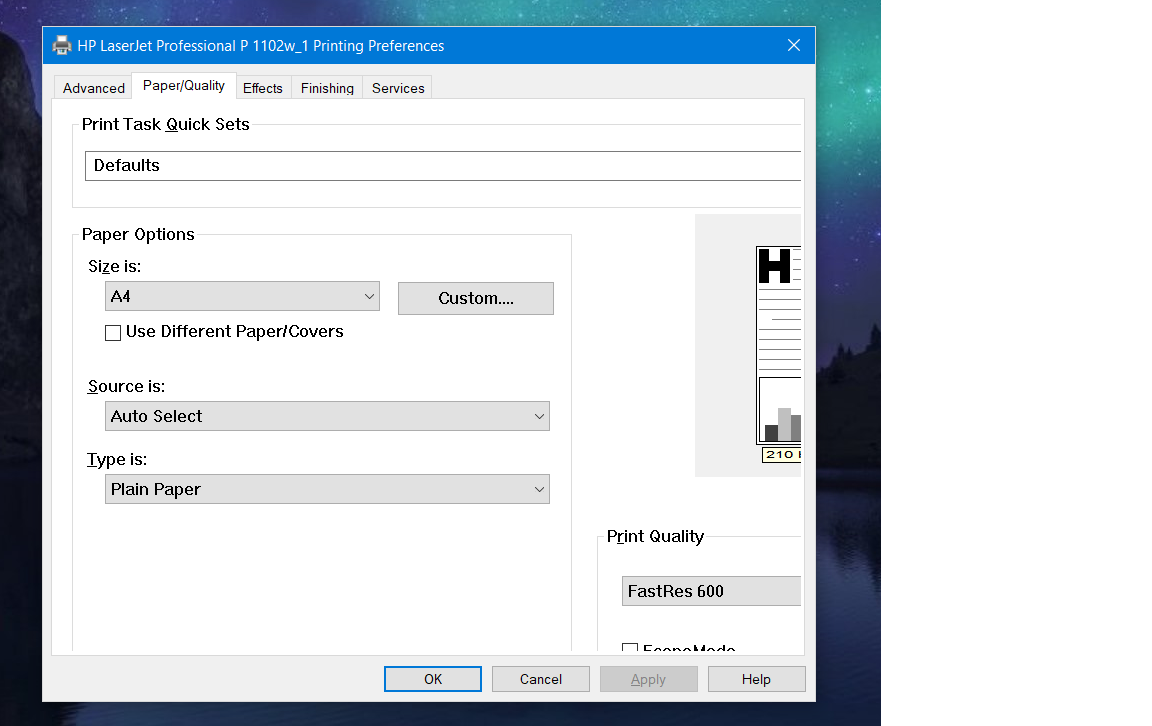Screen dimensions: 1152x726
Task: Open the Effects tab
Action: coord(263,88)
